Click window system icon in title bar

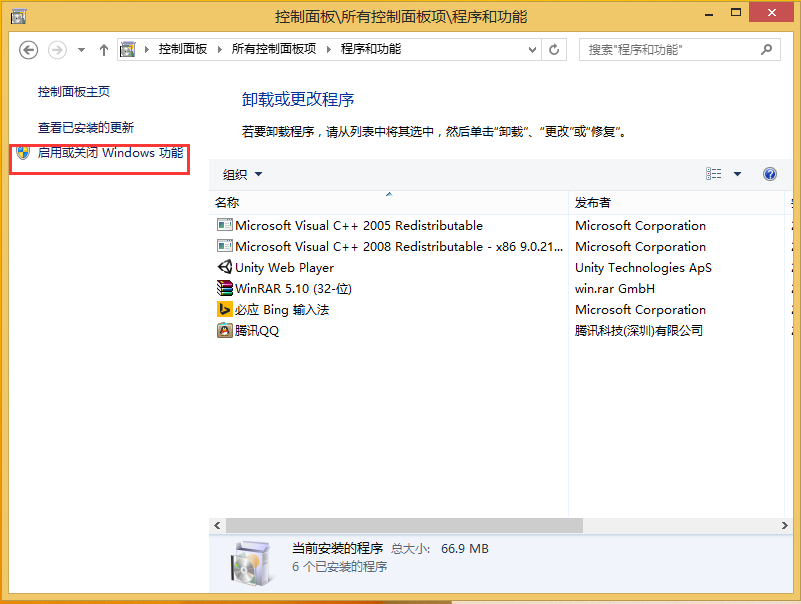click(18, 17)
